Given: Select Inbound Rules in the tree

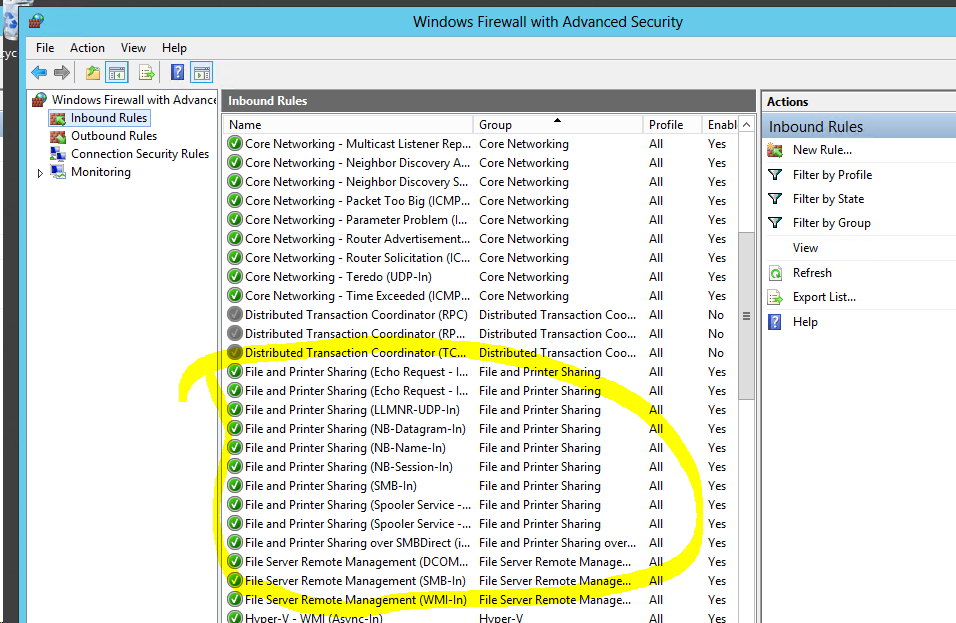Looking at the screenshot, I should pos(109,118).
